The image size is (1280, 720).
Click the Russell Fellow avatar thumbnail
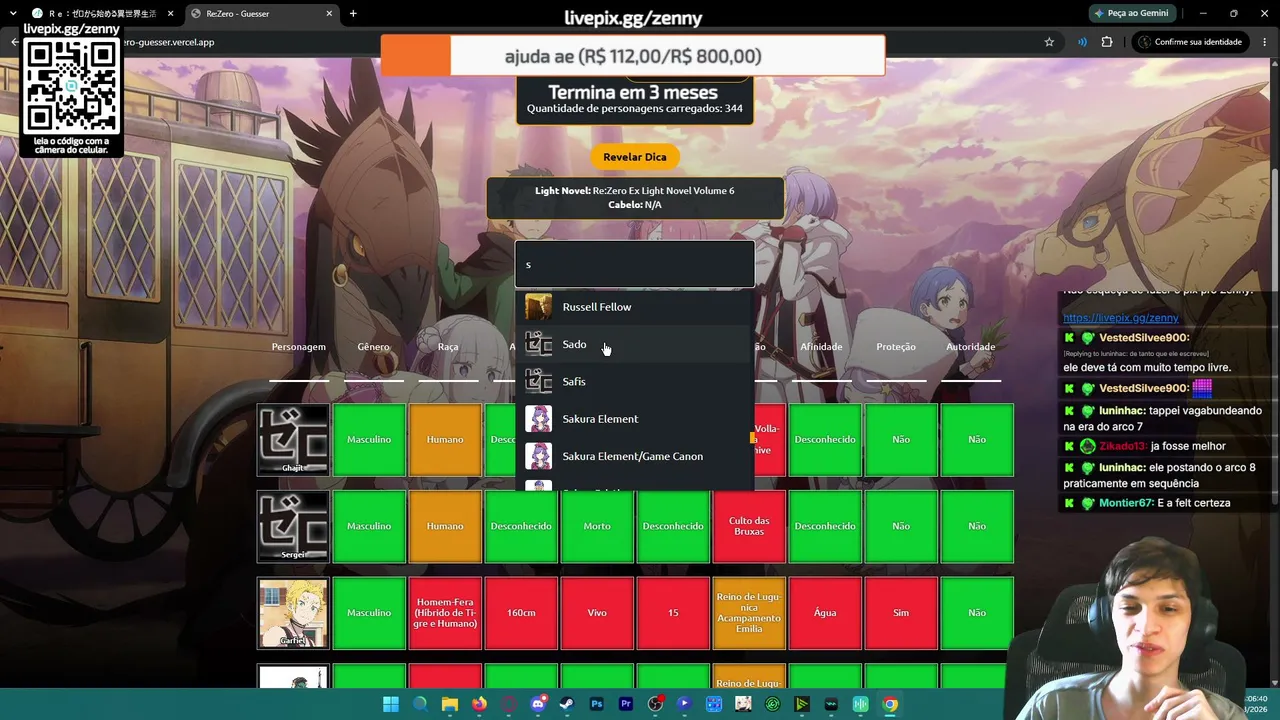click(538, 307)
